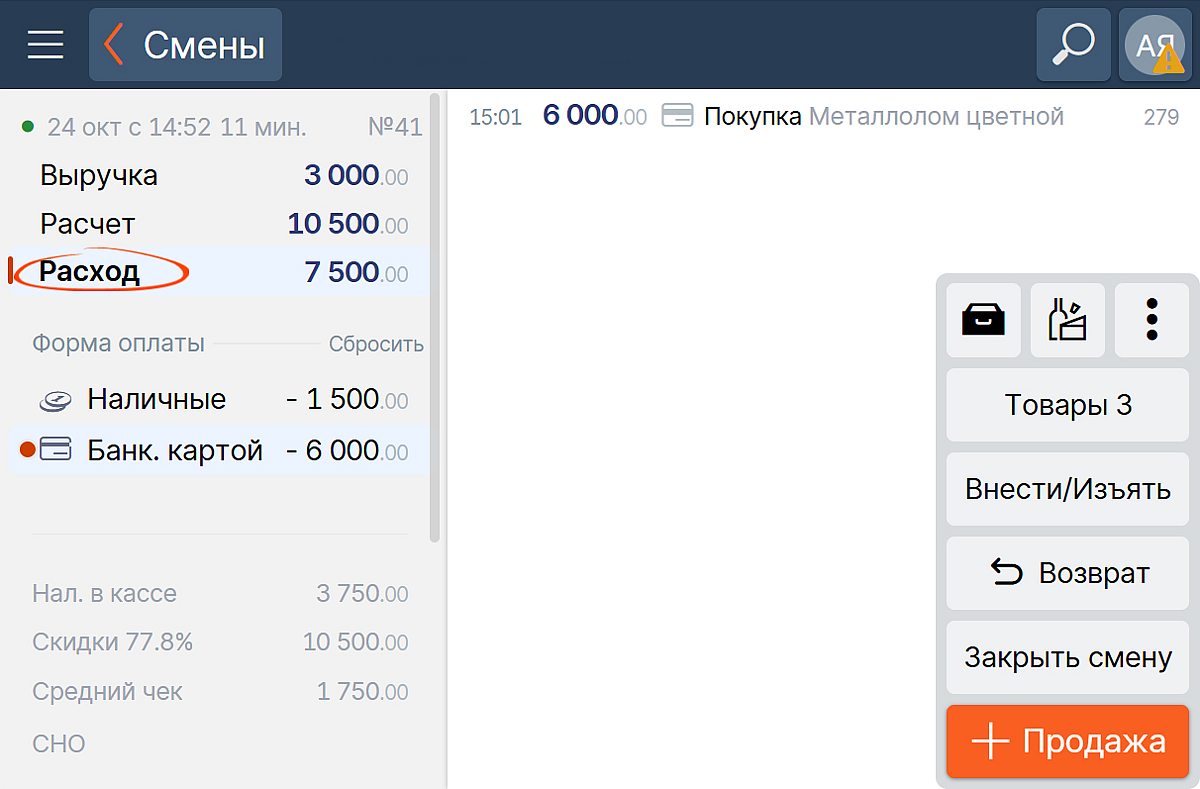
Task: Go back to Смены
Action: (186, 45)
